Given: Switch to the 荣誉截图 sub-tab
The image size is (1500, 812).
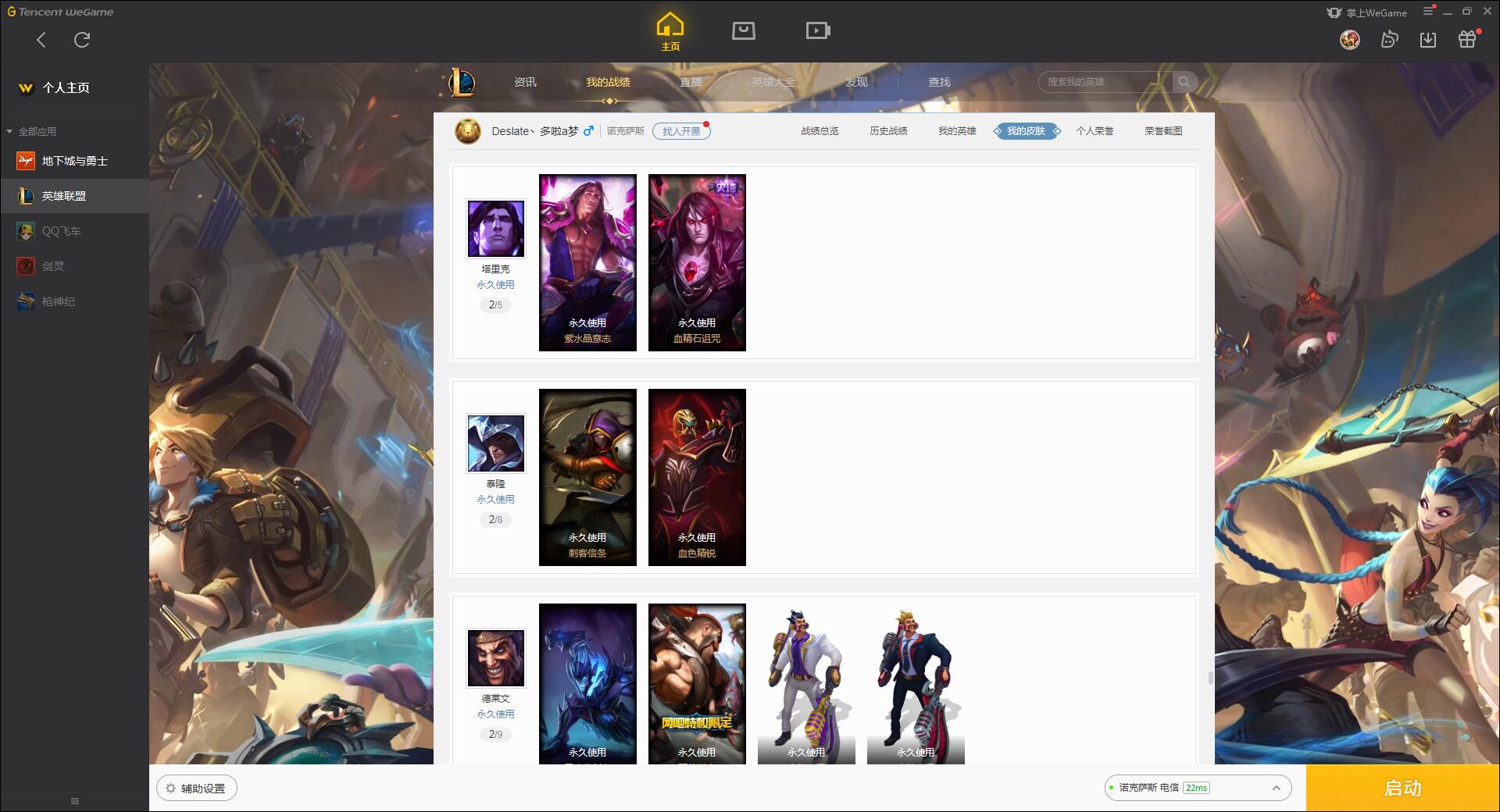Looking at the screenshot, I should click(x=1163, y=131).
